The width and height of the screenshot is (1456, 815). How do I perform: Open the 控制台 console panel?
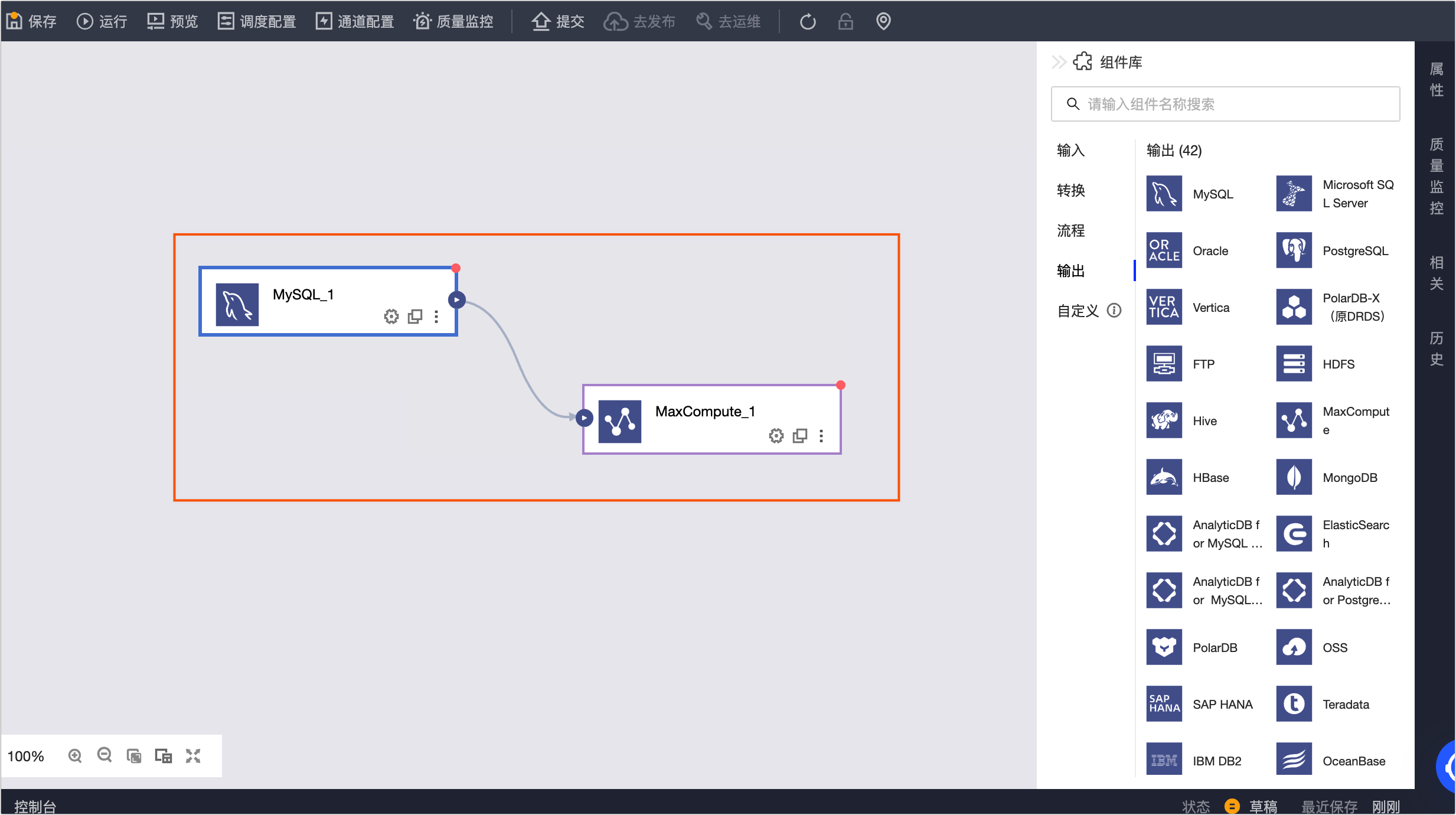[35, 806]
